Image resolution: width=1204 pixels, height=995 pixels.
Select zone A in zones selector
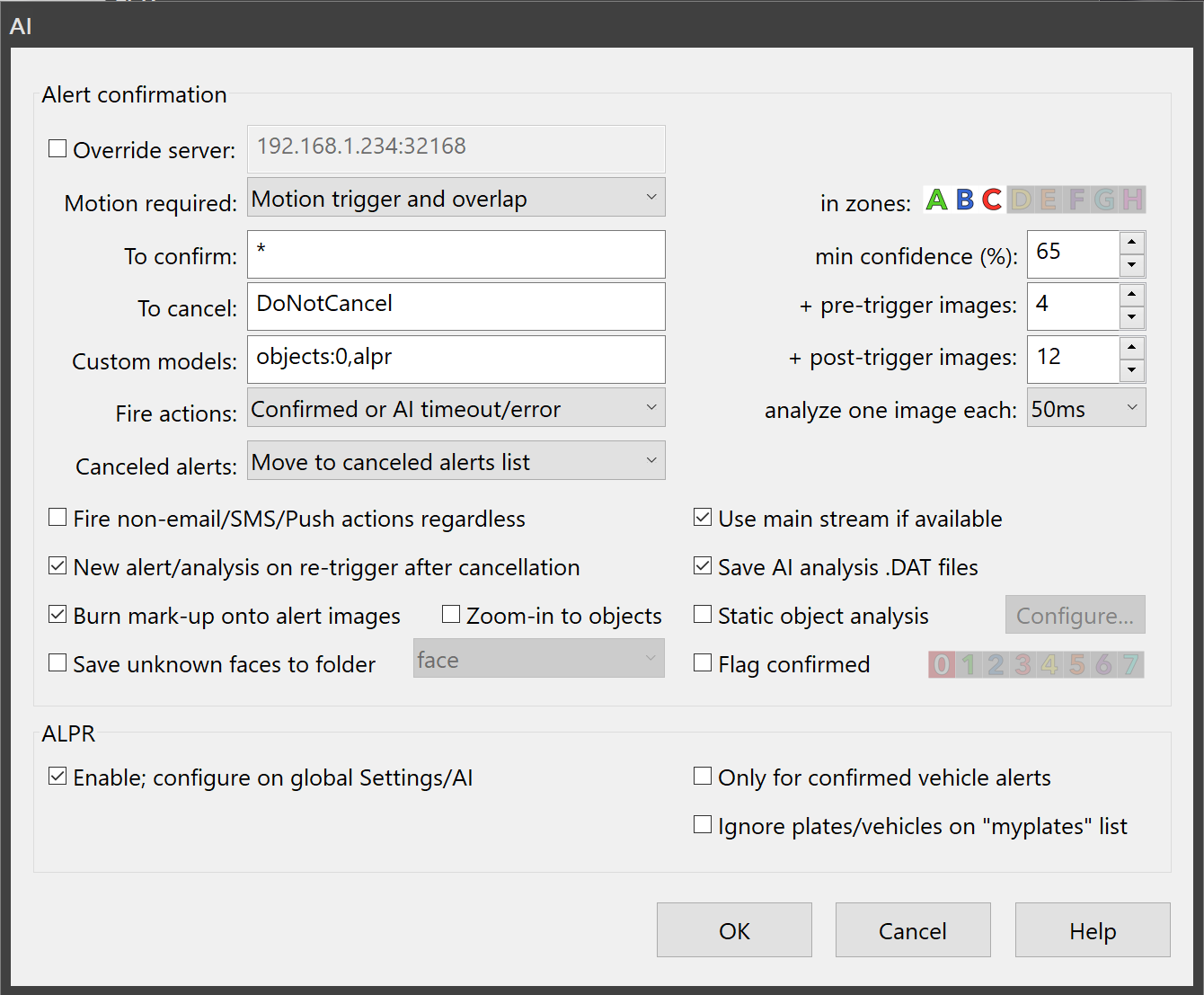936,200
